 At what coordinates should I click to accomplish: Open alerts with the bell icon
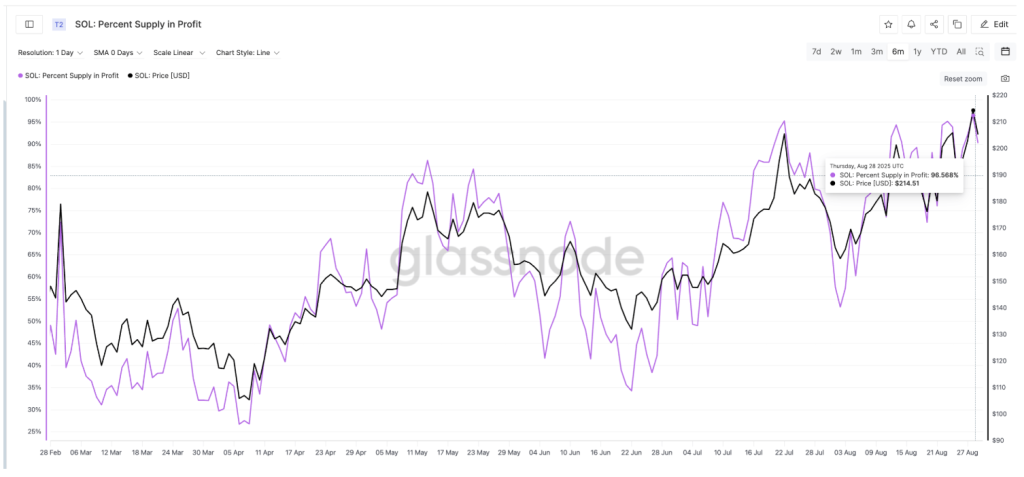click(x=911, y=24)
